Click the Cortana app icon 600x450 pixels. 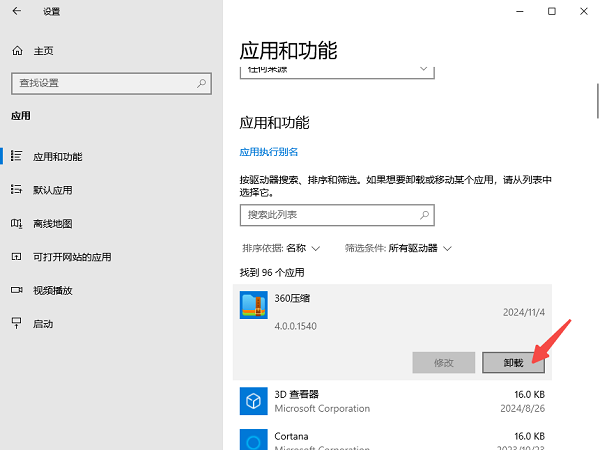(x=254, y=441)
